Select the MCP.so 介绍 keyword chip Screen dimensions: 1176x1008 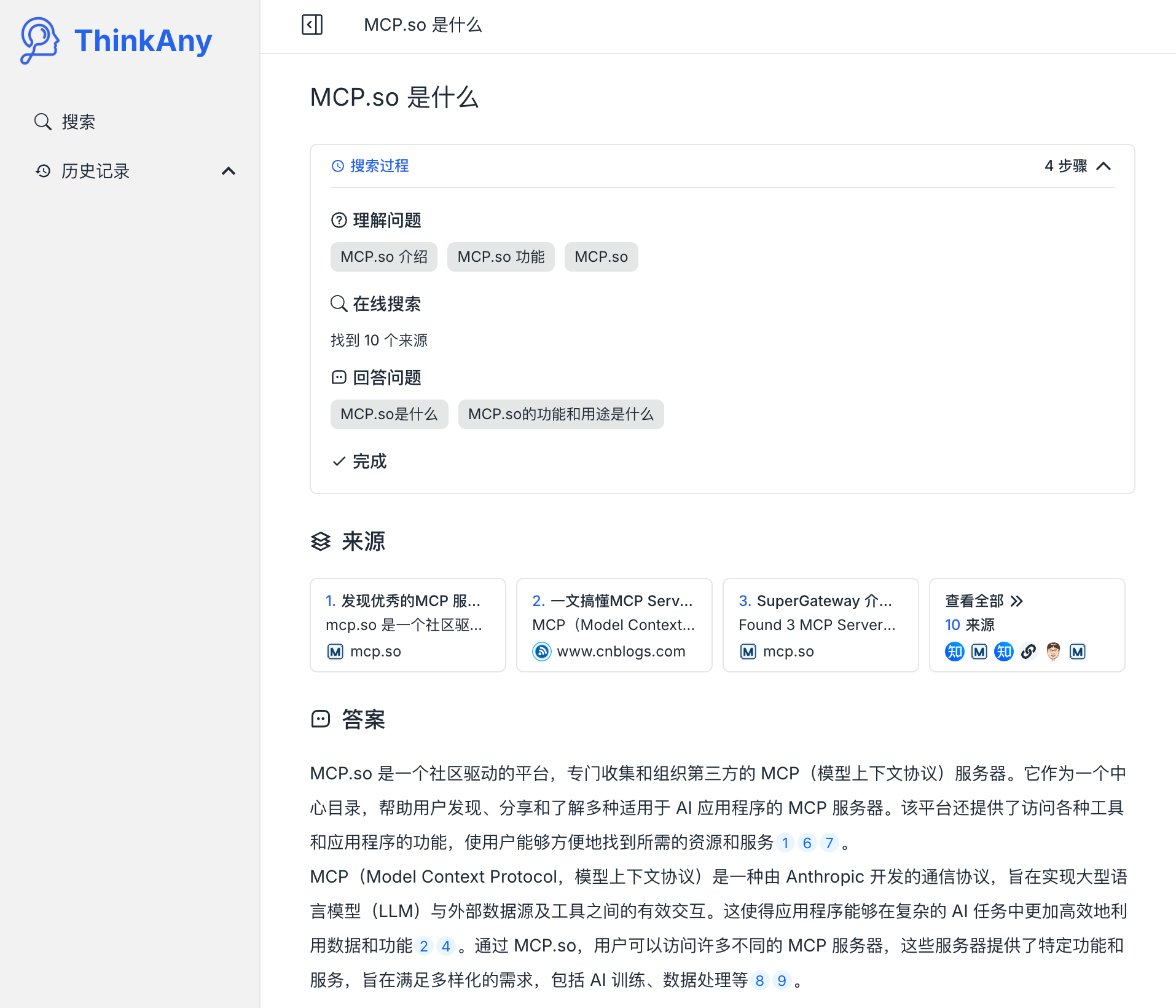[x=383, y=257]
